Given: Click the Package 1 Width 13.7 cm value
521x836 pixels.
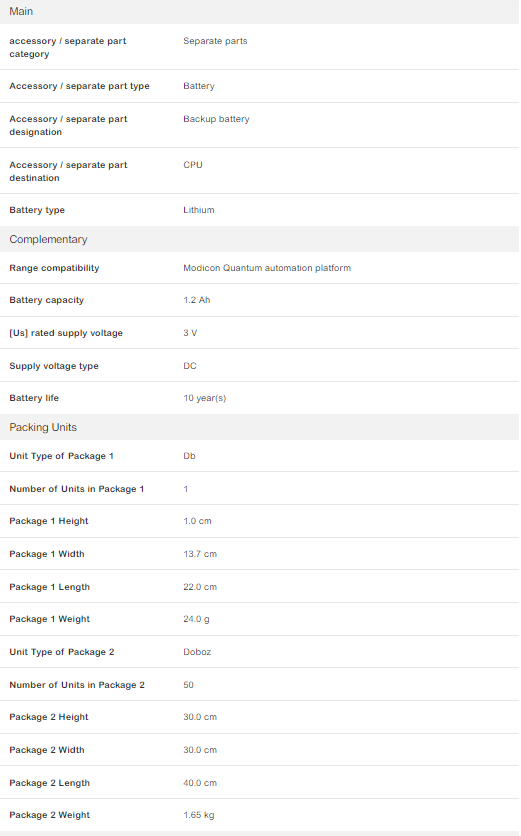Looking at the screenshot, I should [200, 554].
